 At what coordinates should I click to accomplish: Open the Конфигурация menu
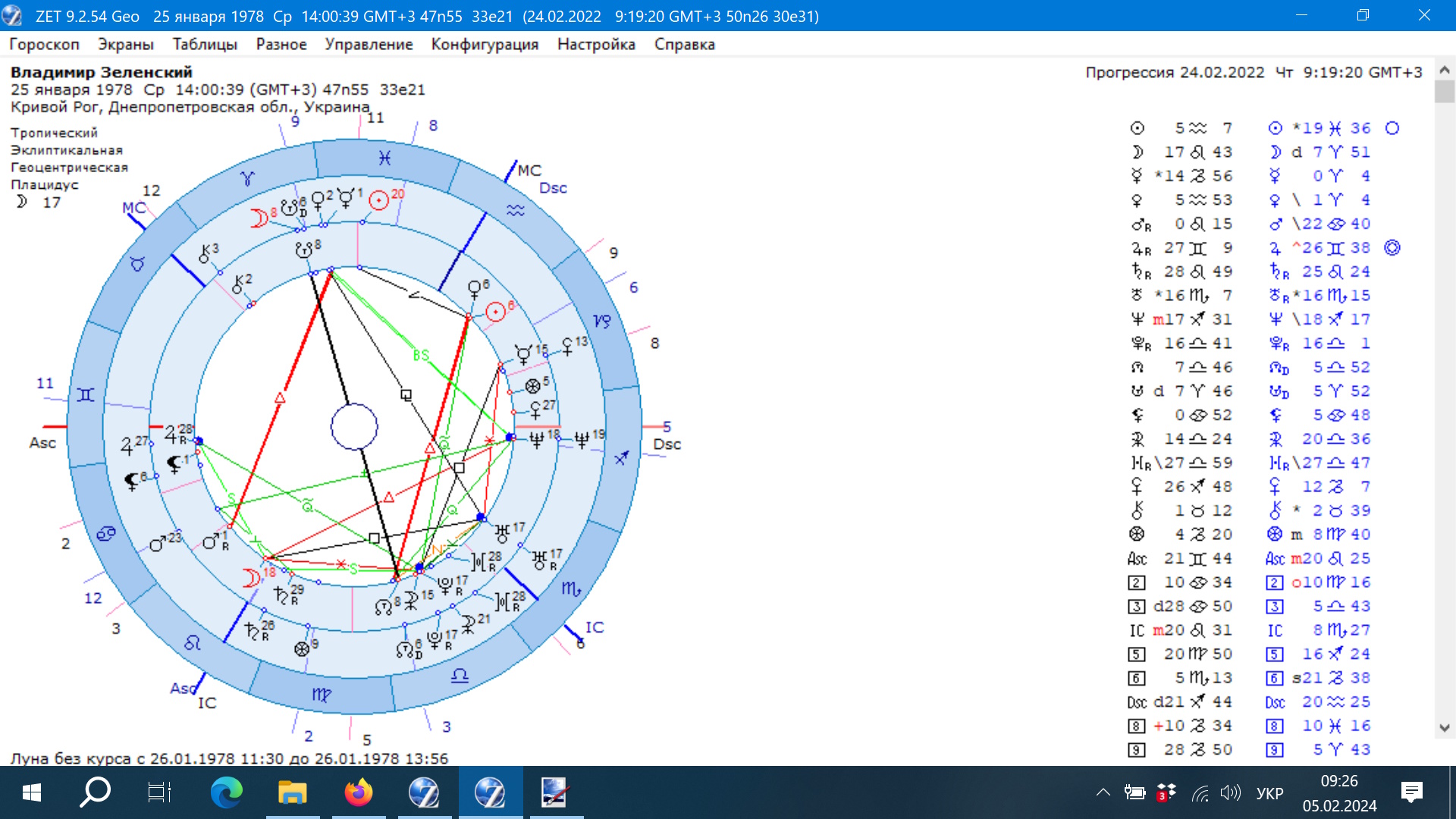click(x=485, y=44)
